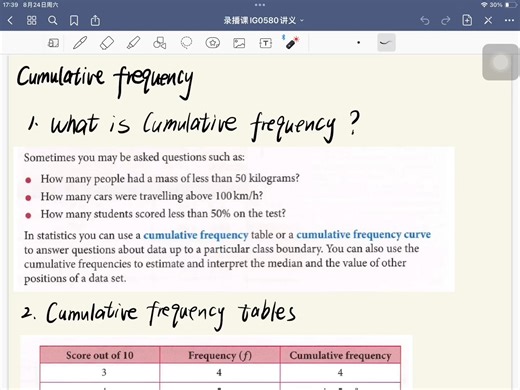Open the thumbnail grid view

(x=31, y=21)
